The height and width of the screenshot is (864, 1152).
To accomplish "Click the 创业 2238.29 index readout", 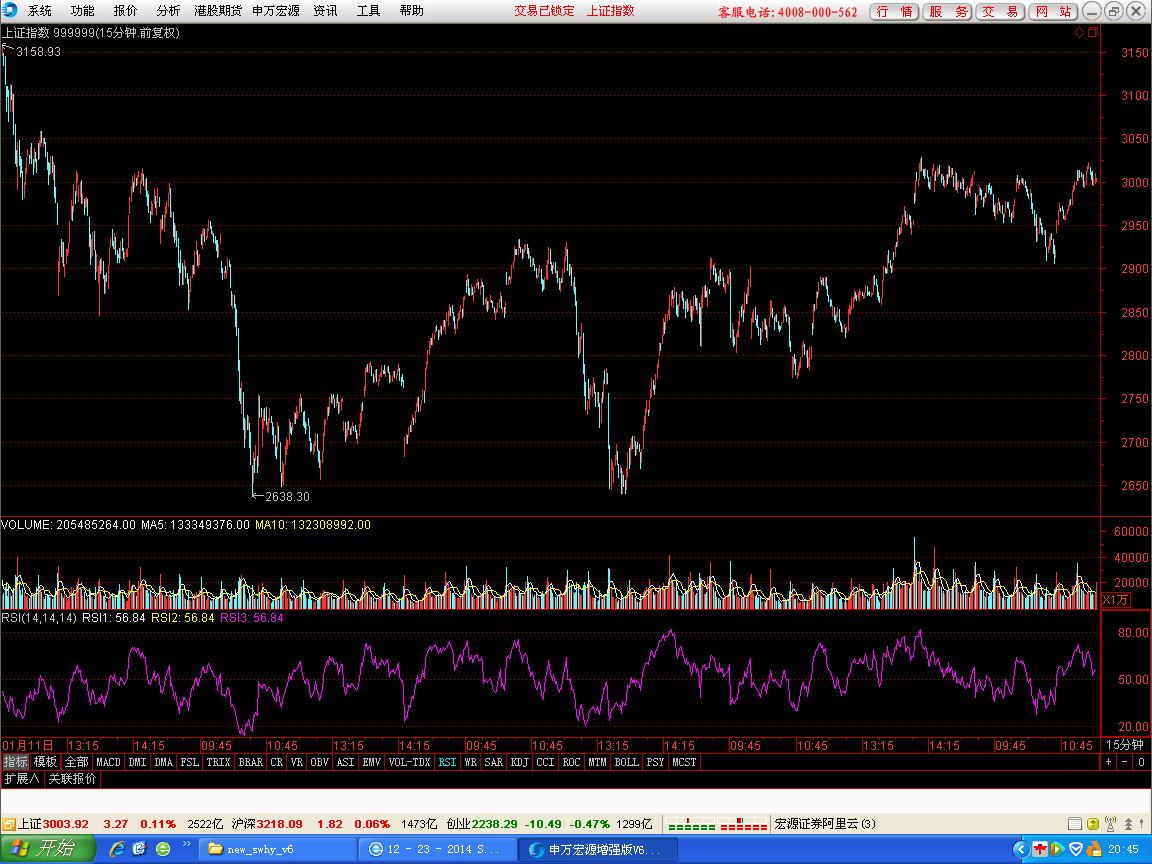I will pyautogui.click(x=482, y=824).
